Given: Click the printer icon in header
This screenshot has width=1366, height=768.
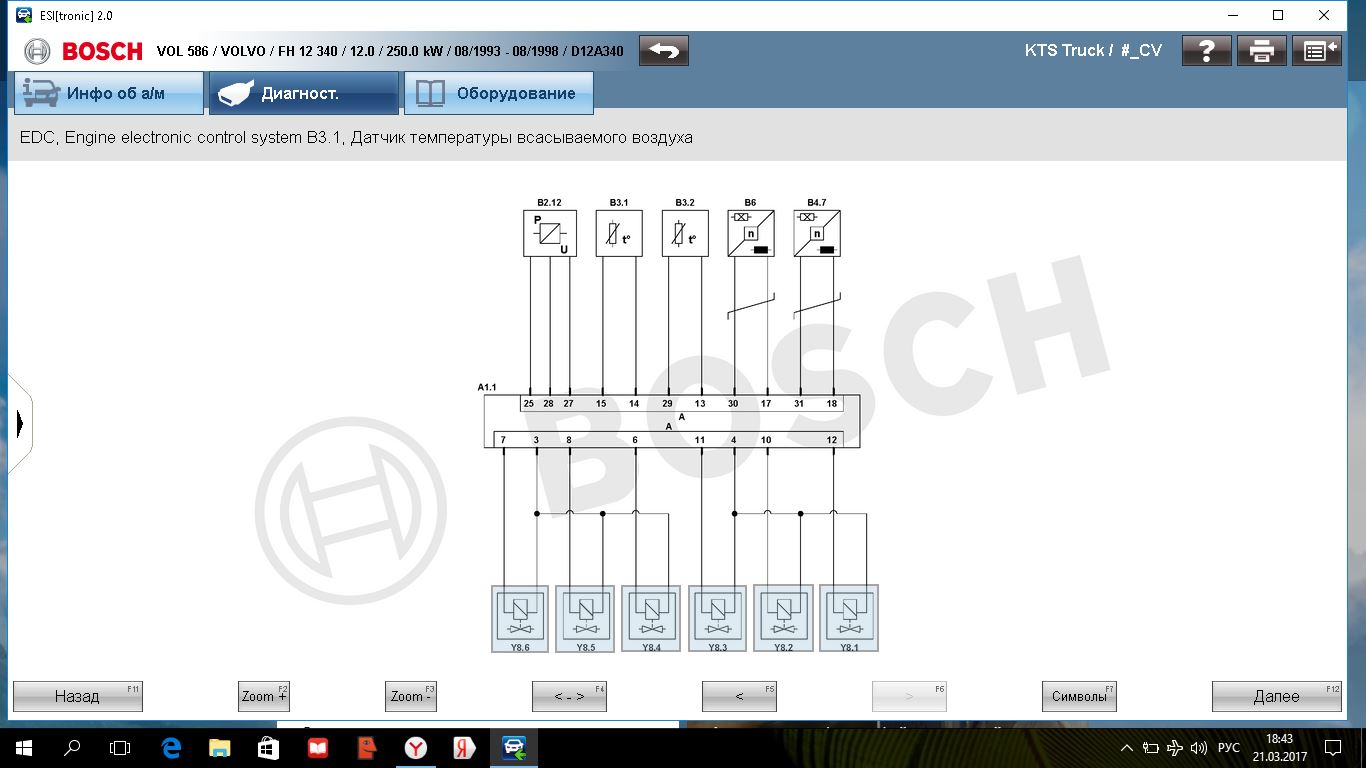Looking at the screenshot, I should [x=1262, y=50].
